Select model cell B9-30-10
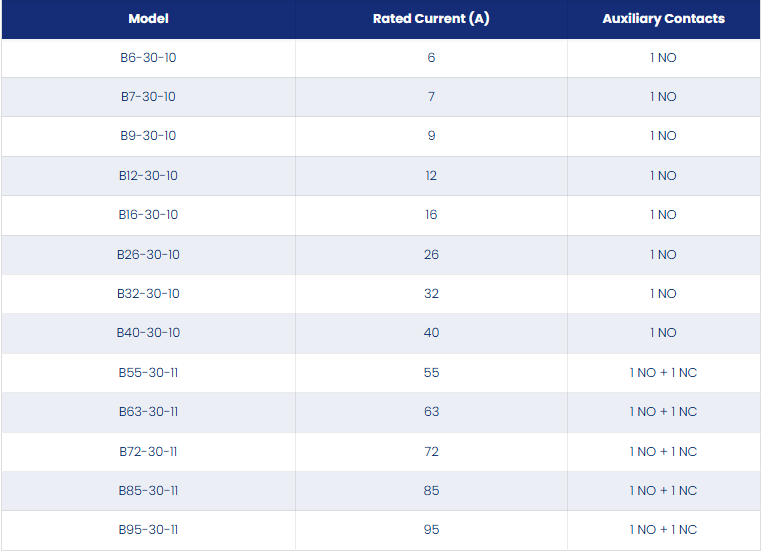761x551 pixels. (x=149, y=135)
